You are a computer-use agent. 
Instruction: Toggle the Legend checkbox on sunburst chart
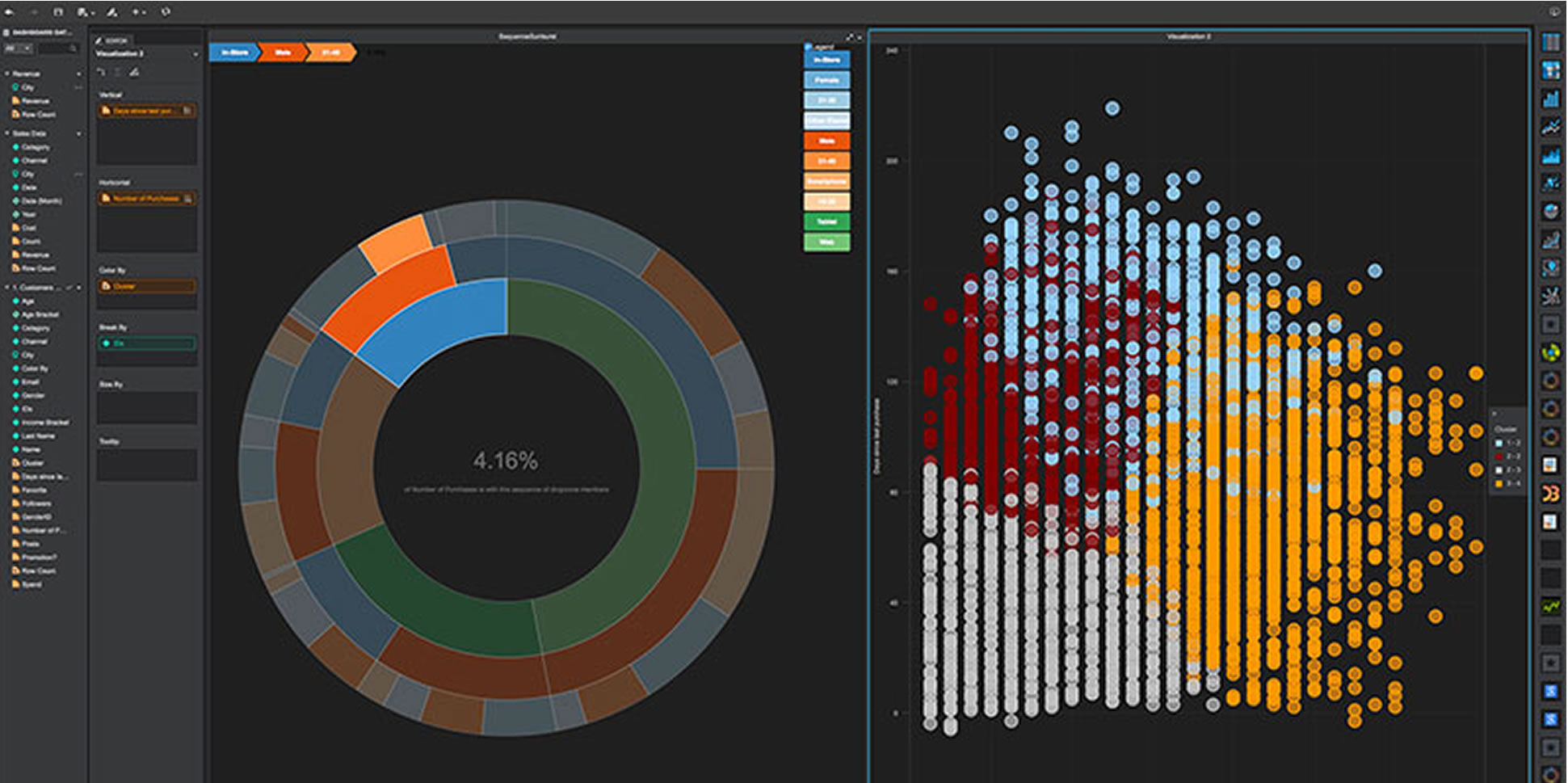point(808,47)
